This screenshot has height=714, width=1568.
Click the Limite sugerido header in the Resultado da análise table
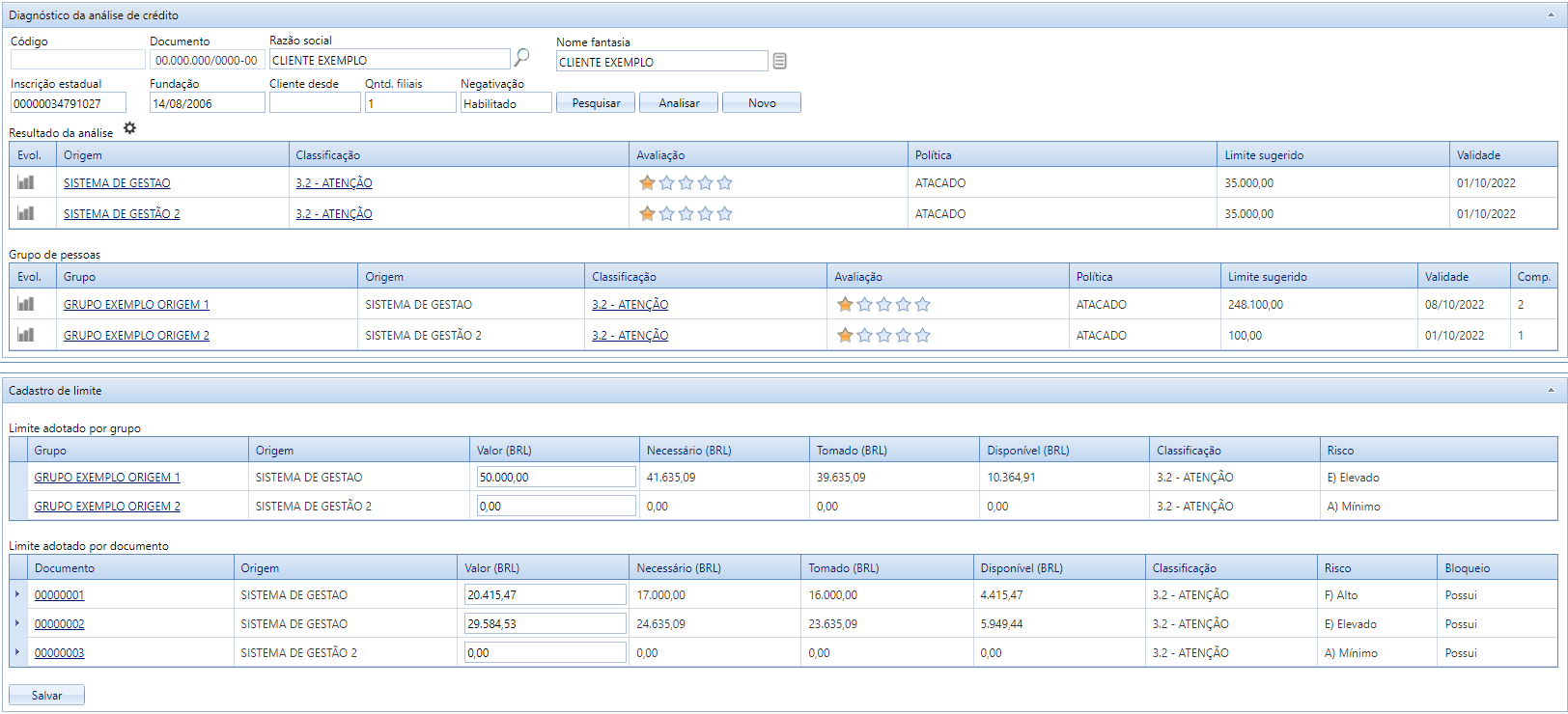[1332, 155]
